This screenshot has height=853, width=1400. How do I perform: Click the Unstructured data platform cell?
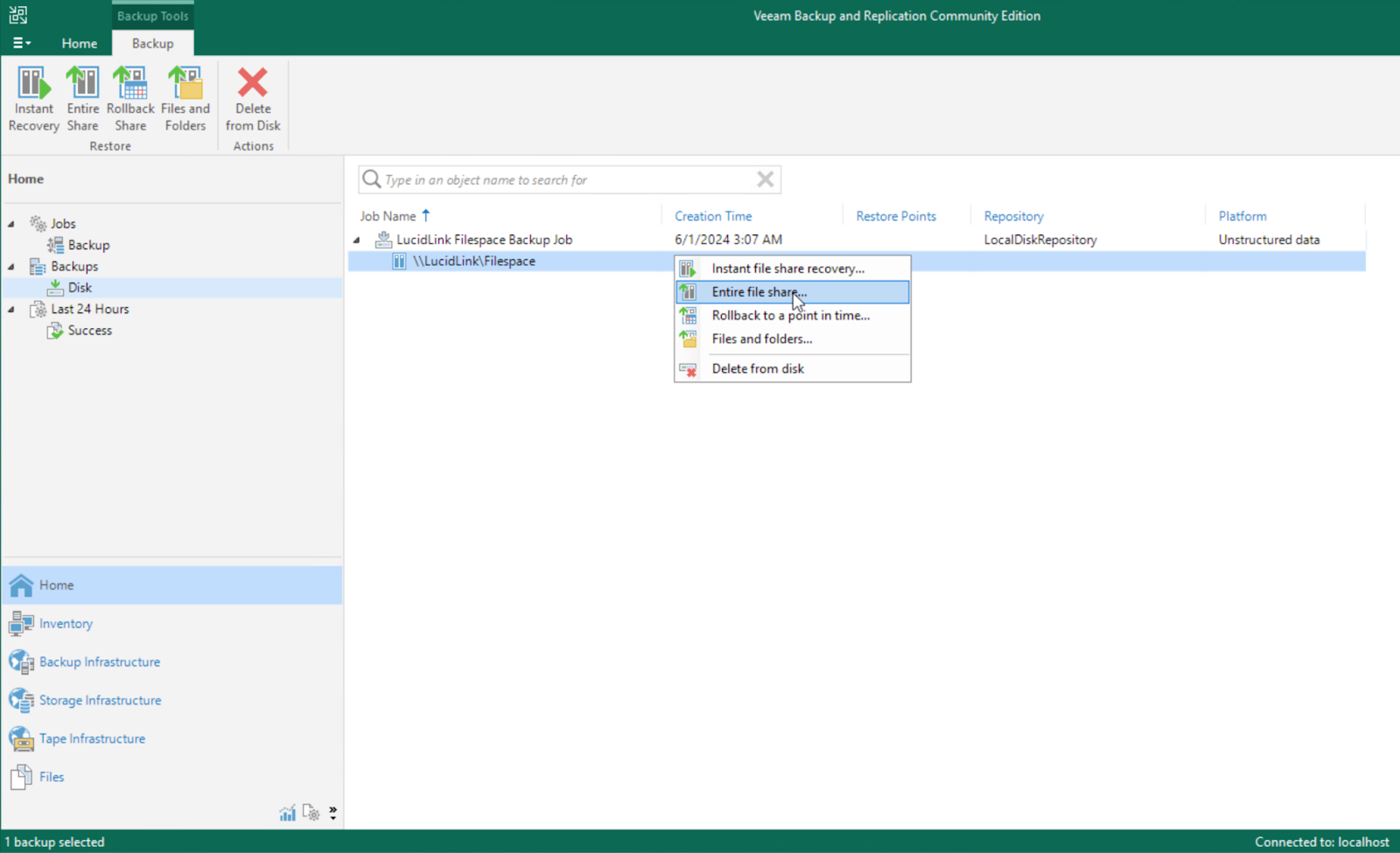(1269, 240)
